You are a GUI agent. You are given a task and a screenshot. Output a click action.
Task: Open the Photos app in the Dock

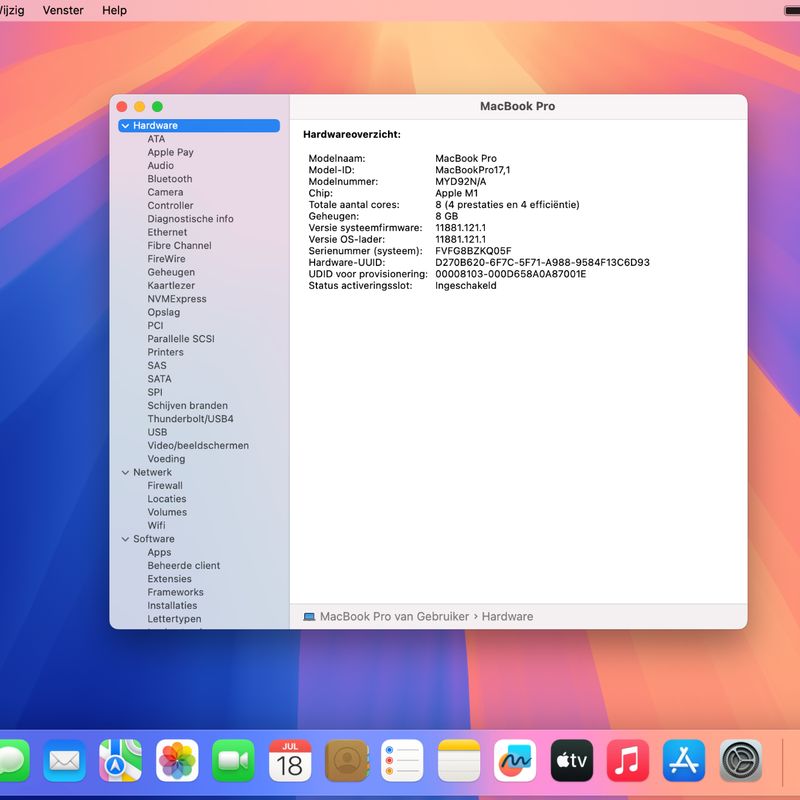[177, 760]
